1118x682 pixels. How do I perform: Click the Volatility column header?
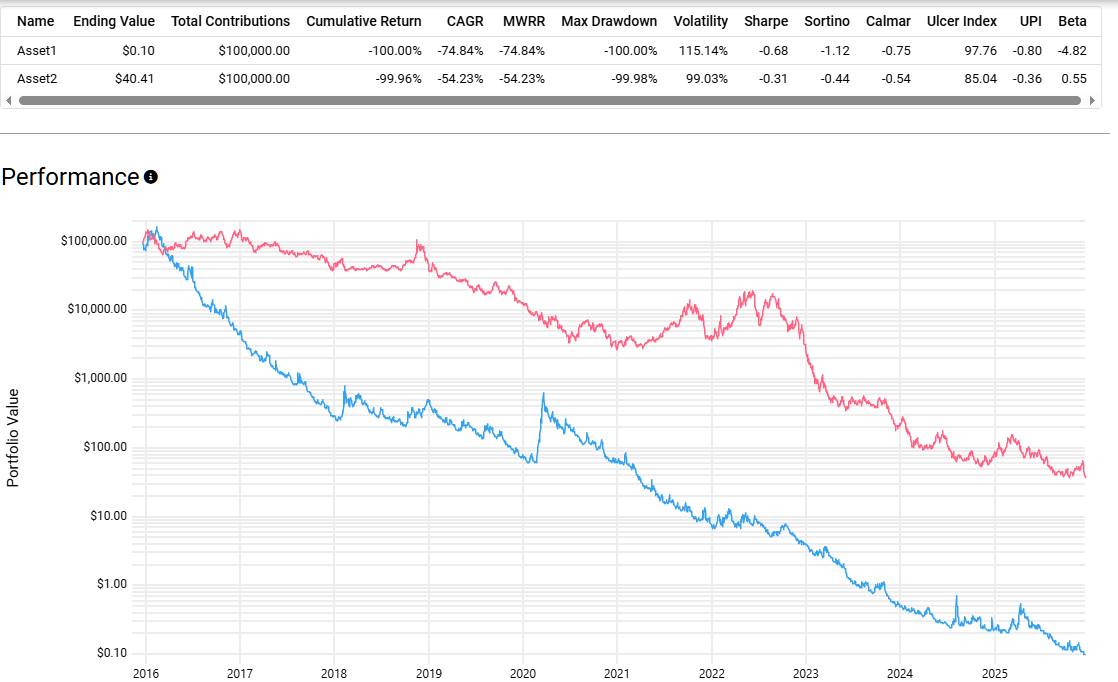click(700, 21)
